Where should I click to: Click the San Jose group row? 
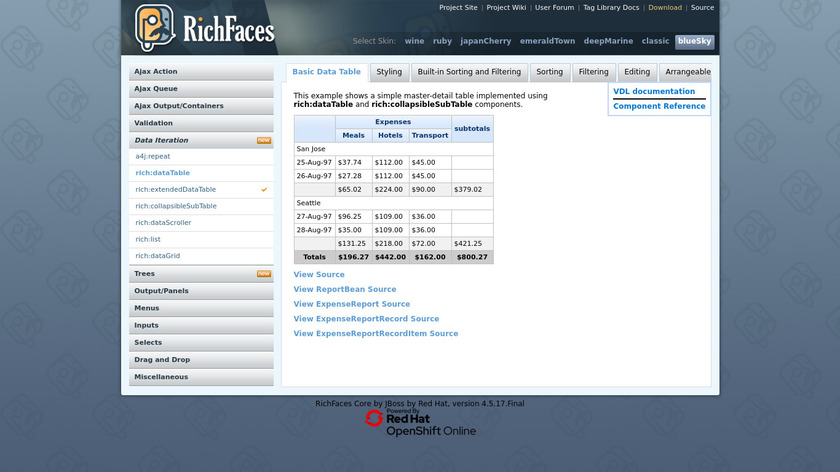(394, 149)
